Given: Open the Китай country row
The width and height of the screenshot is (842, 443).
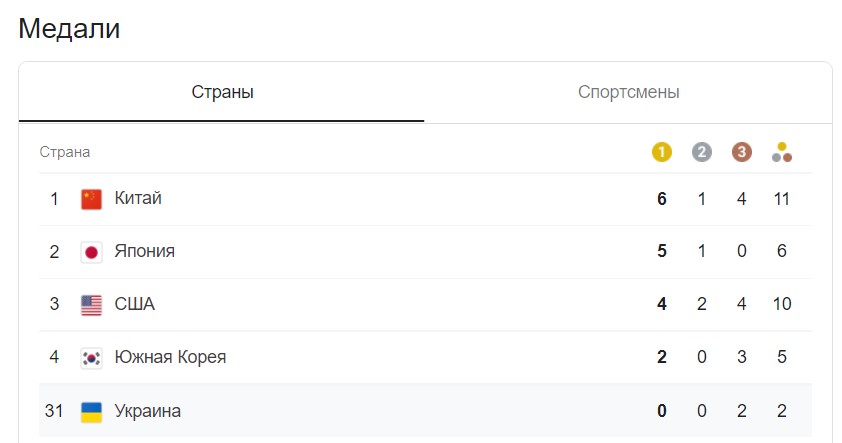Looking at the screenshot, I should coord(425,199).
